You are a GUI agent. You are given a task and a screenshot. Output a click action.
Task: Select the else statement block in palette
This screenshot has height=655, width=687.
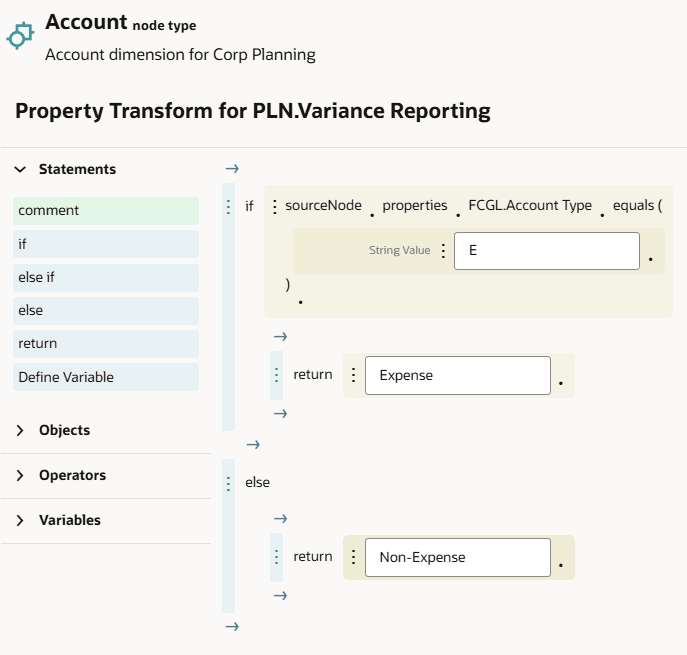106,311
